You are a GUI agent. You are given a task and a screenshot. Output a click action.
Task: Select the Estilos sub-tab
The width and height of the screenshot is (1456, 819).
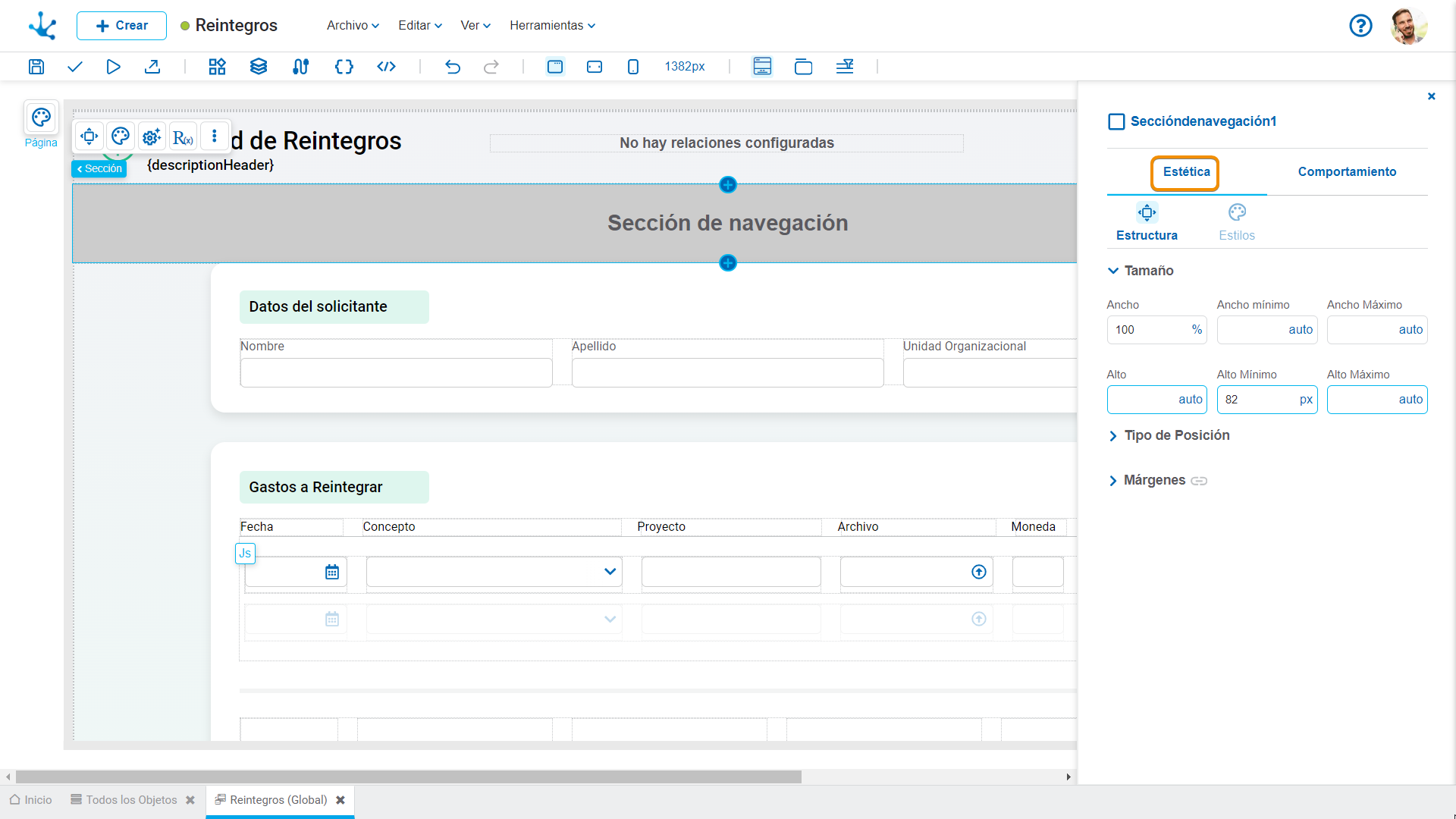click(x=1237, y=223)
